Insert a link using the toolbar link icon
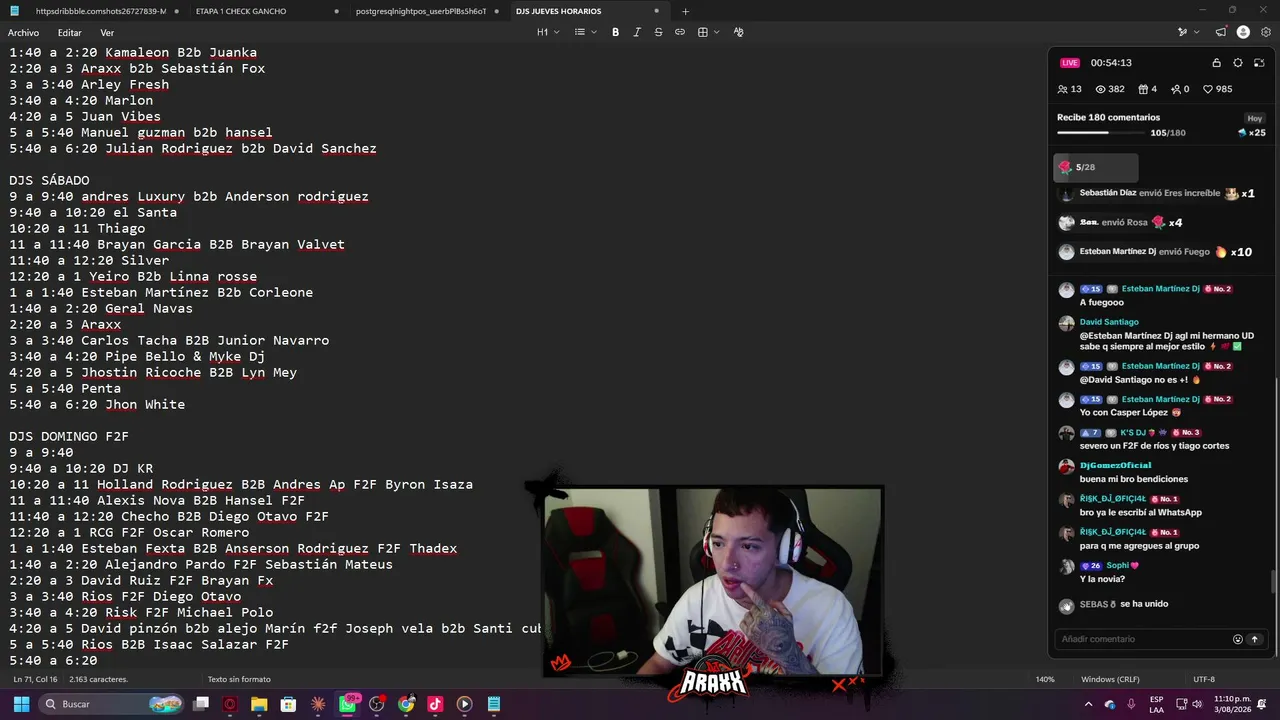Image resolution: width=1280 pixels, height=720 pixels. 680,32
